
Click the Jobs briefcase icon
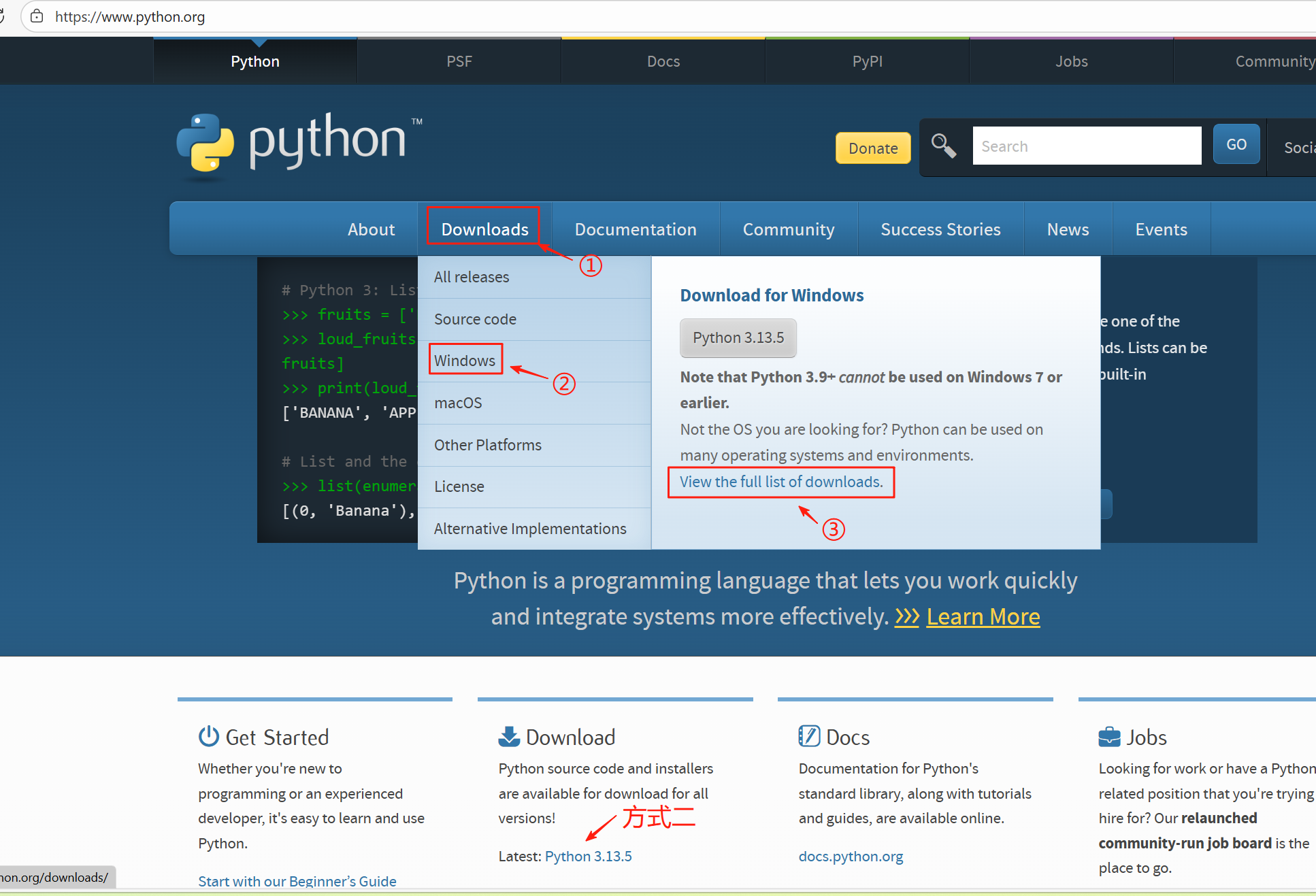[x=1109, y=737]
